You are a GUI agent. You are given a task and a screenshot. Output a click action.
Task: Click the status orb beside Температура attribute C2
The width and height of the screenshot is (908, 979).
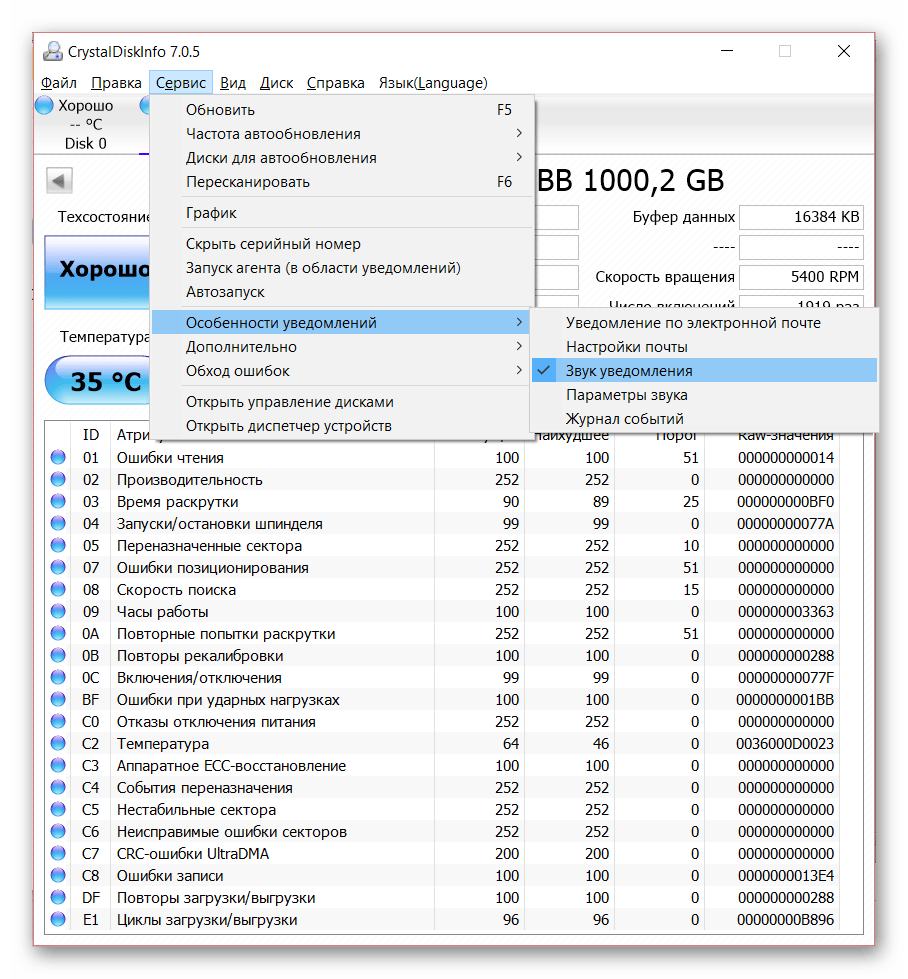pos(58,744)
